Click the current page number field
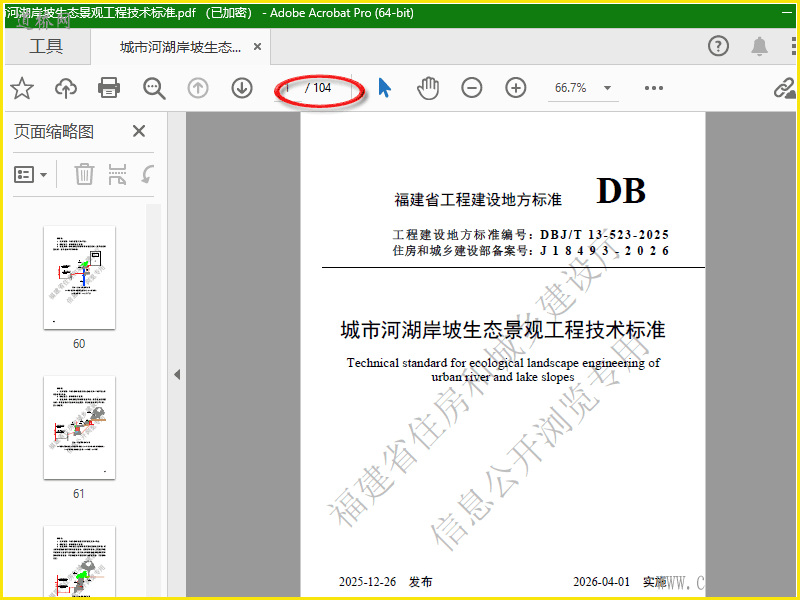 (288, 88)
